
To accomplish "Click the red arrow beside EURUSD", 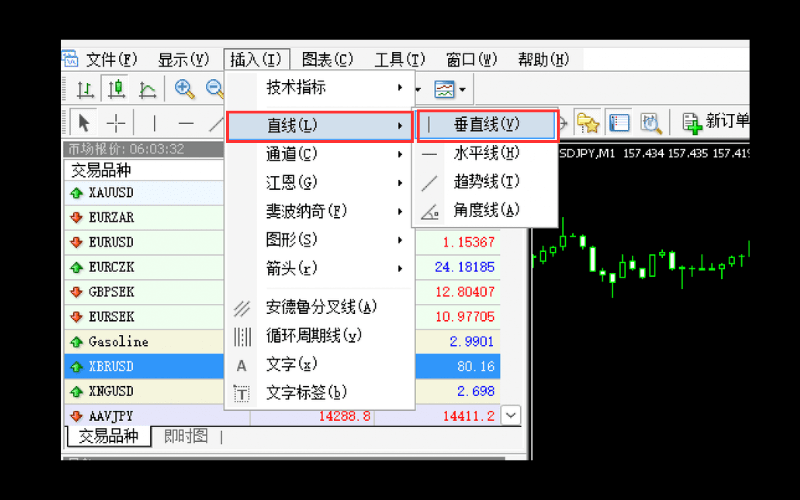I will (x=77, y=242).
